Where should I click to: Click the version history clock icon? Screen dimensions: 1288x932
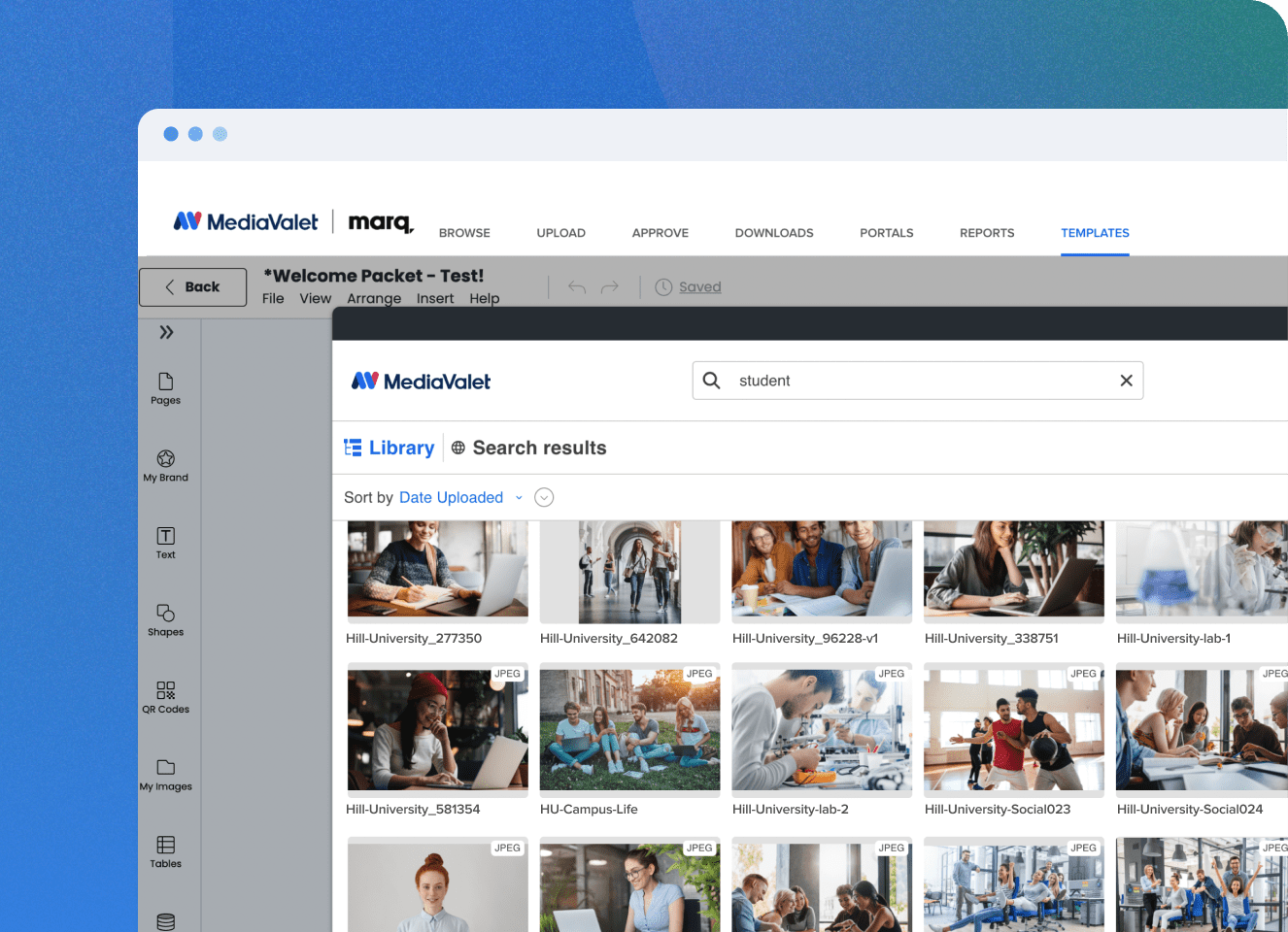[x=663, y=287]
